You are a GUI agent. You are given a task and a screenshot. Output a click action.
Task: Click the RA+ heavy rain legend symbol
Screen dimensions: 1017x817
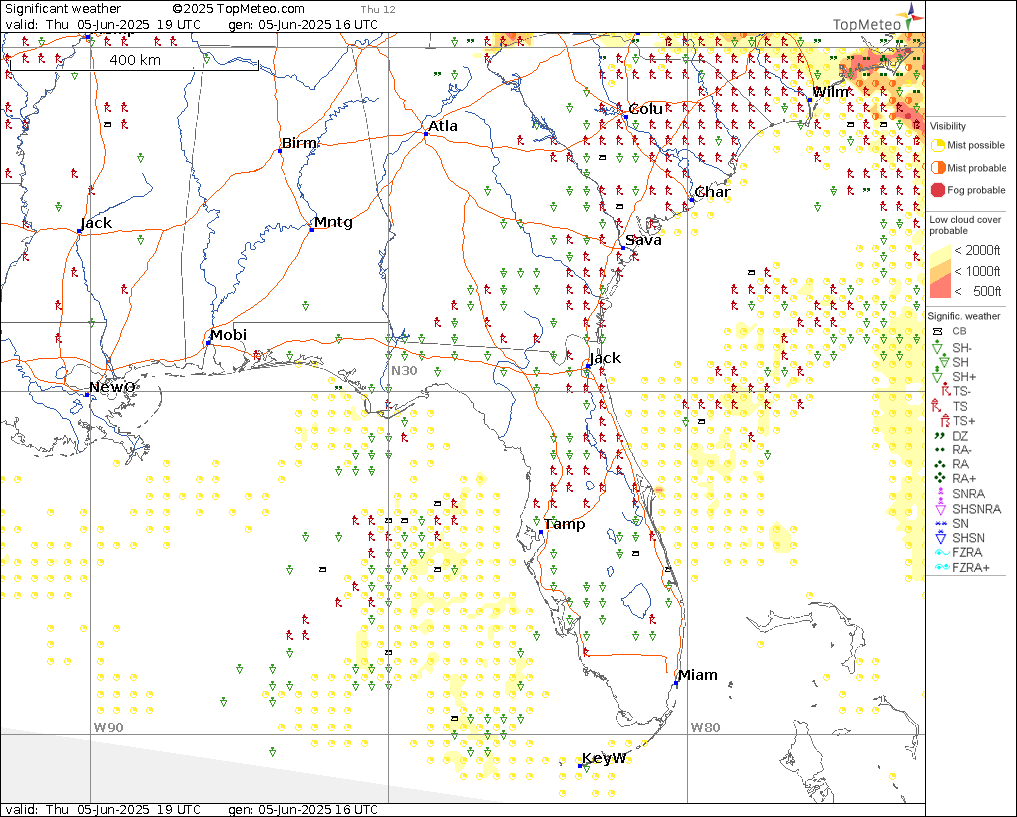coord(939,478)
